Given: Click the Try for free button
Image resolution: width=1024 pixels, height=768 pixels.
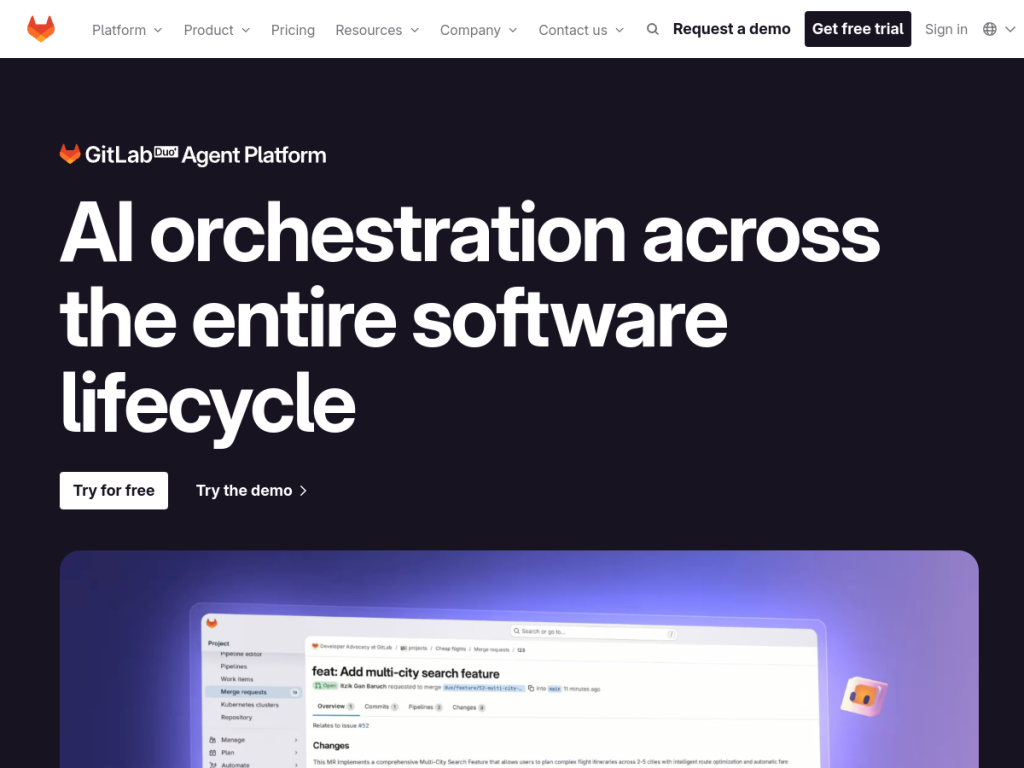Looking at the screenshot, I should pos(114,490).
